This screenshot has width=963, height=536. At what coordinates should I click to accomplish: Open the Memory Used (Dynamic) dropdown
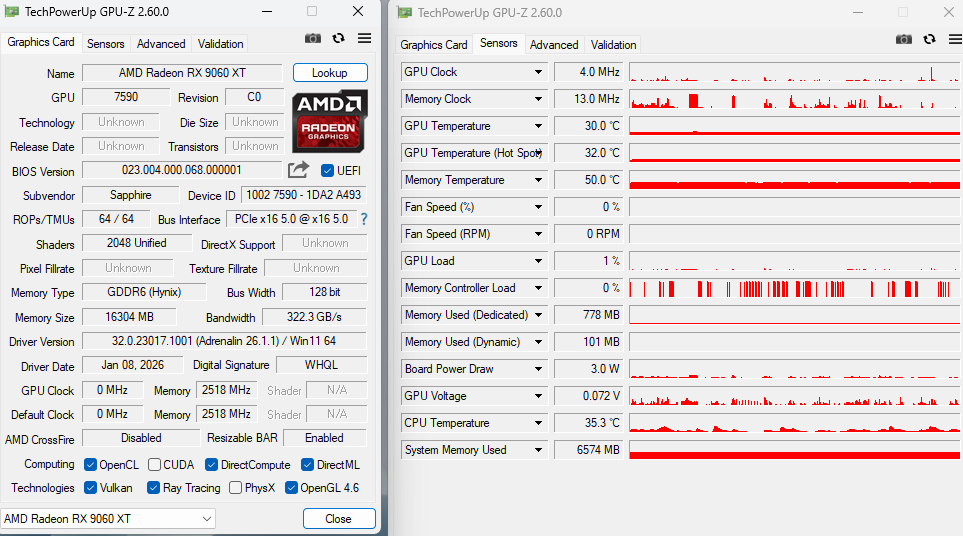538,342
